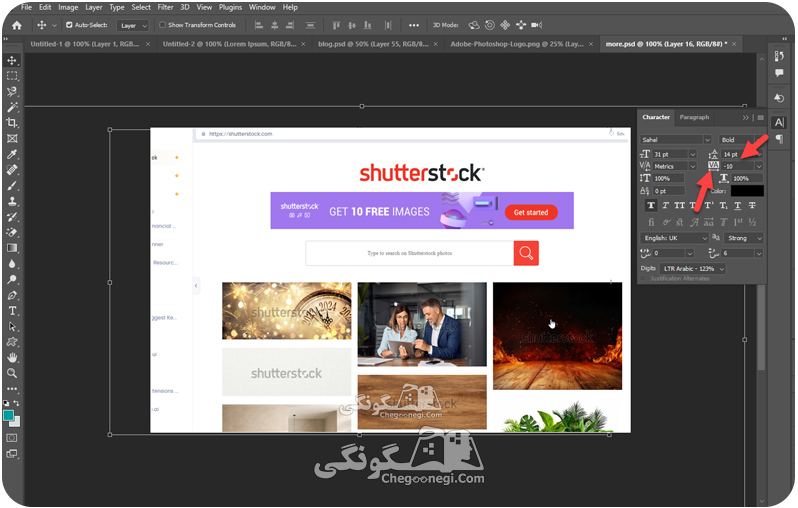Open the 31 pt font size dropdown
Image resolution: width=798 pixels, height=508 pixels.
tap(693, 154)
